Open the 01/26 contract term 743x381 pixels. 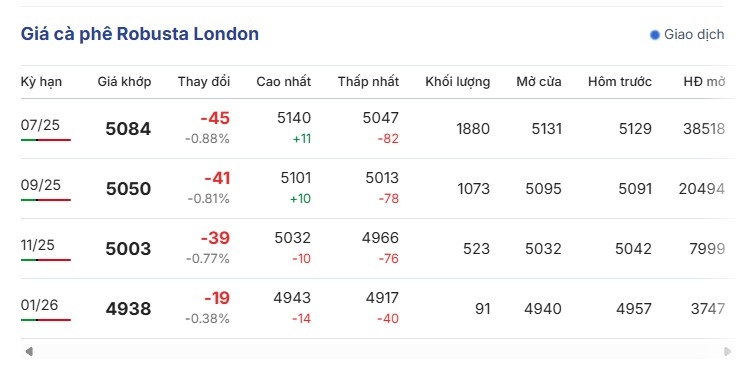click(x=39, y=305)
